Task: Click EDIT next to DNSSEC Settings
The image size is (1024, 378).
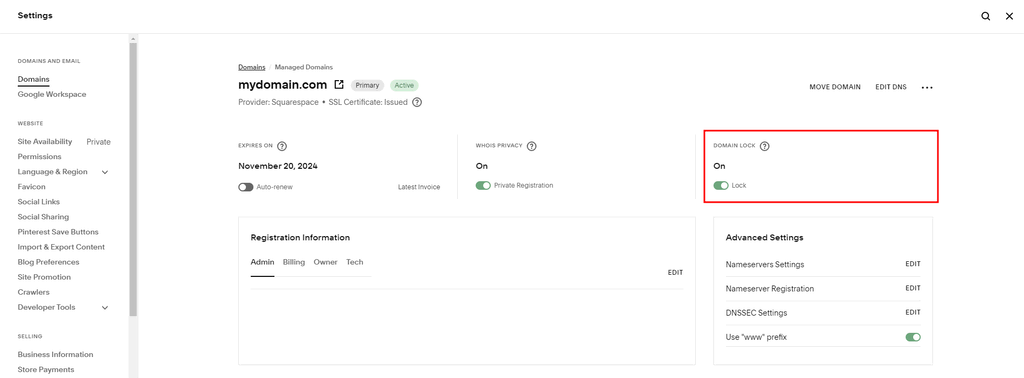Action: pyautogui.click(x=912, y=312)
